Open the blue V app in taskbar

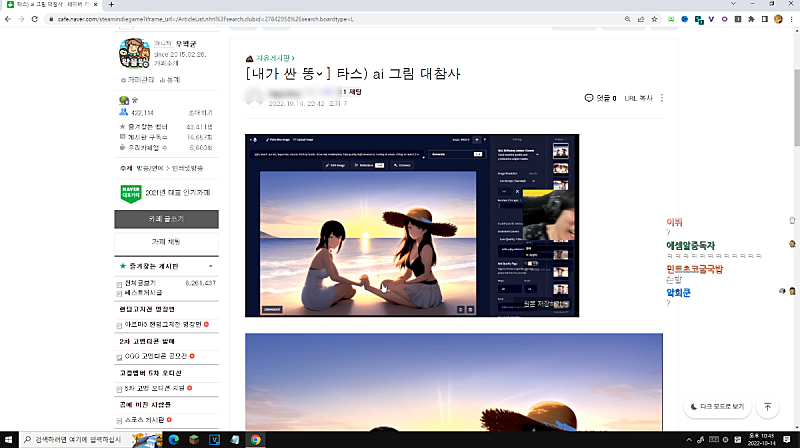tap(214, 439)
